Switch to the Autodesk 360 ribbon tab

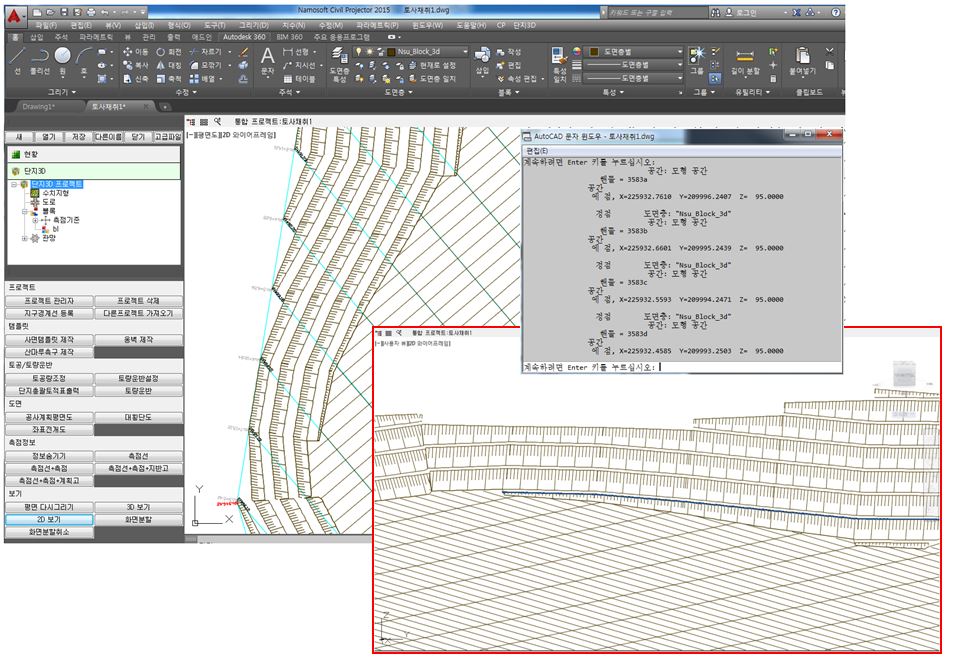[x=244, y=37]
